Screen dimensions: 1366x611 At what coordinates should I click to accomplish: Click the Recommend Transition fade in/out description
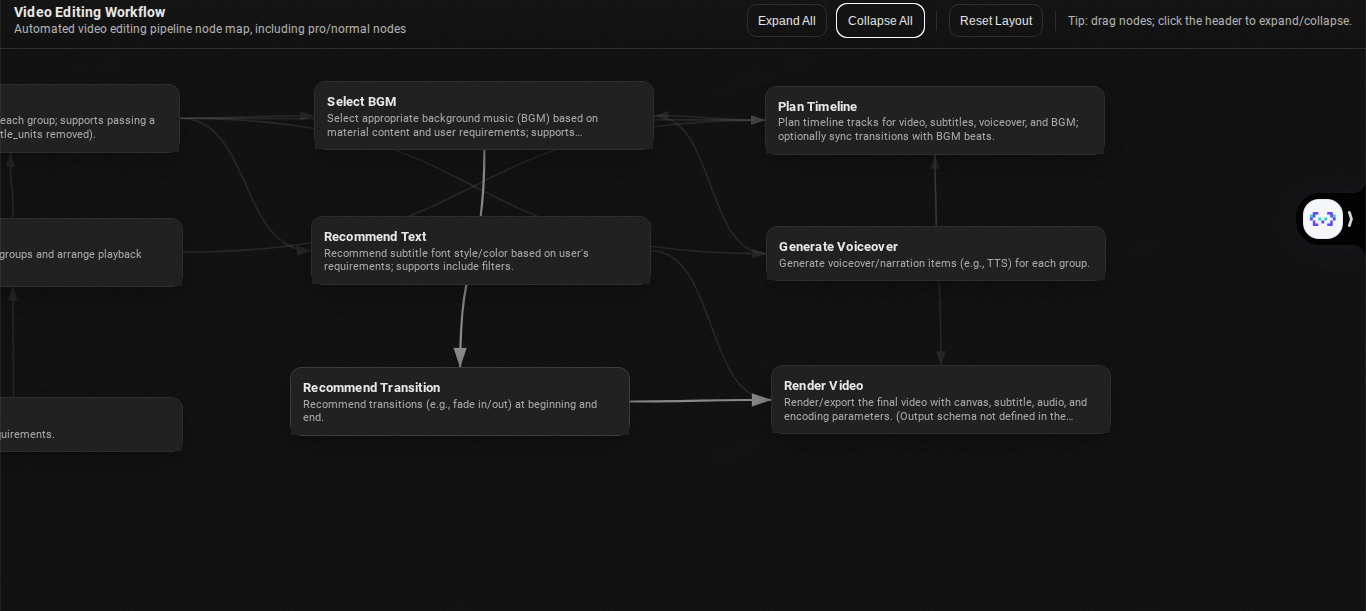(450, 411)
